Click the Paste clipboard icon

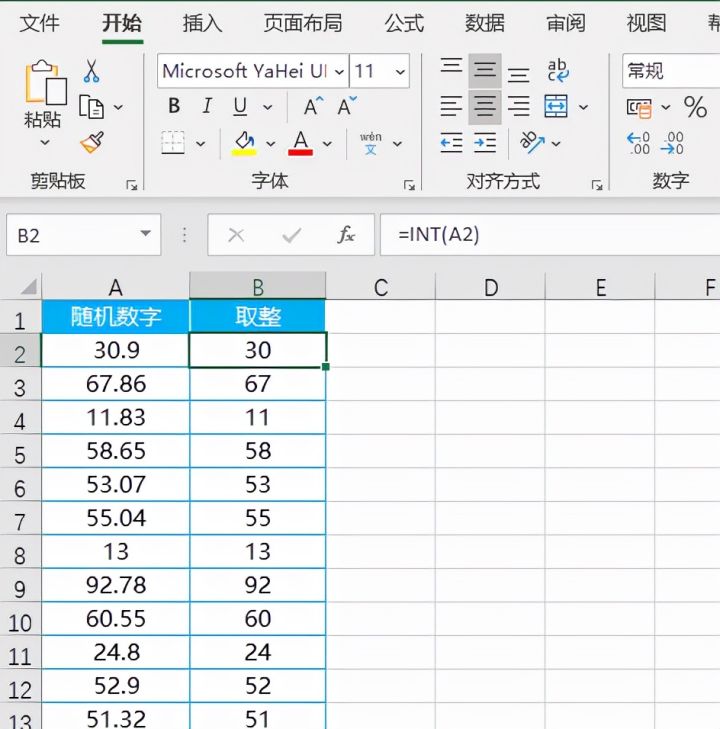(x=46, y=81)
